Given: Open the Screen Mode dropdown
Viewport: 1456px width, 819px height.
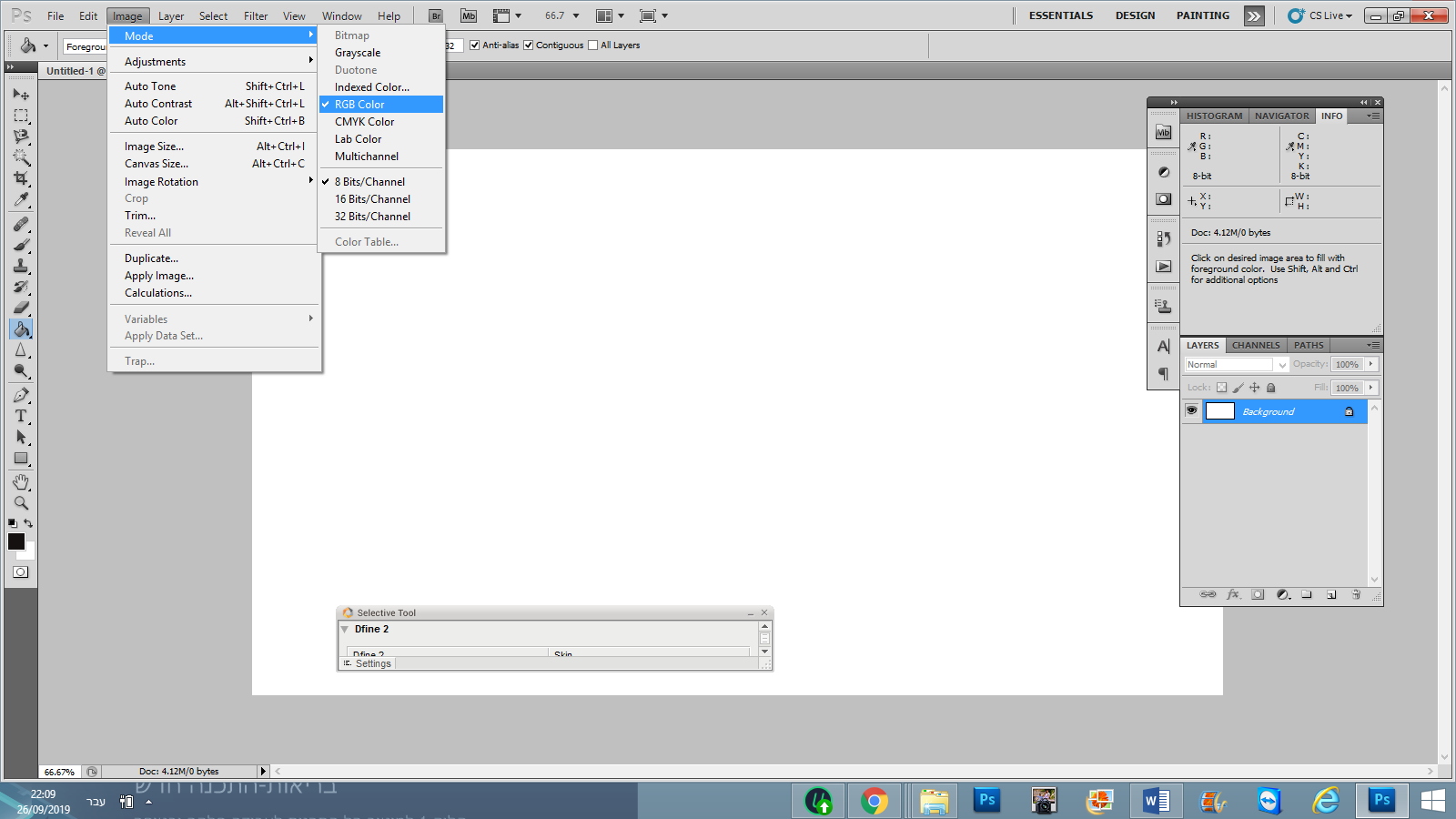Looking at the screenshot, I should point(654,15).
